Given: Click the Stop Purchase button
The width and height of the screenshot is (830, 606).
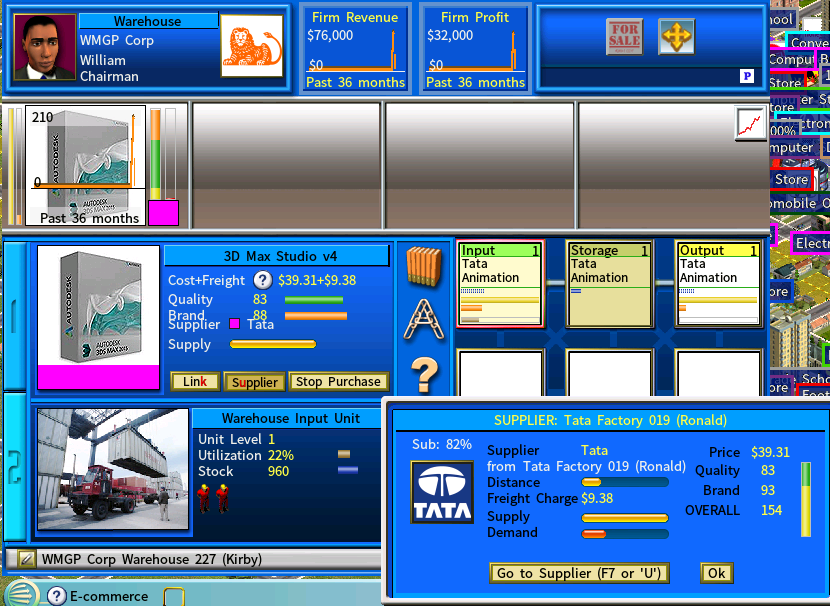Looking at the screenshot, I should [x=338, y=382].
